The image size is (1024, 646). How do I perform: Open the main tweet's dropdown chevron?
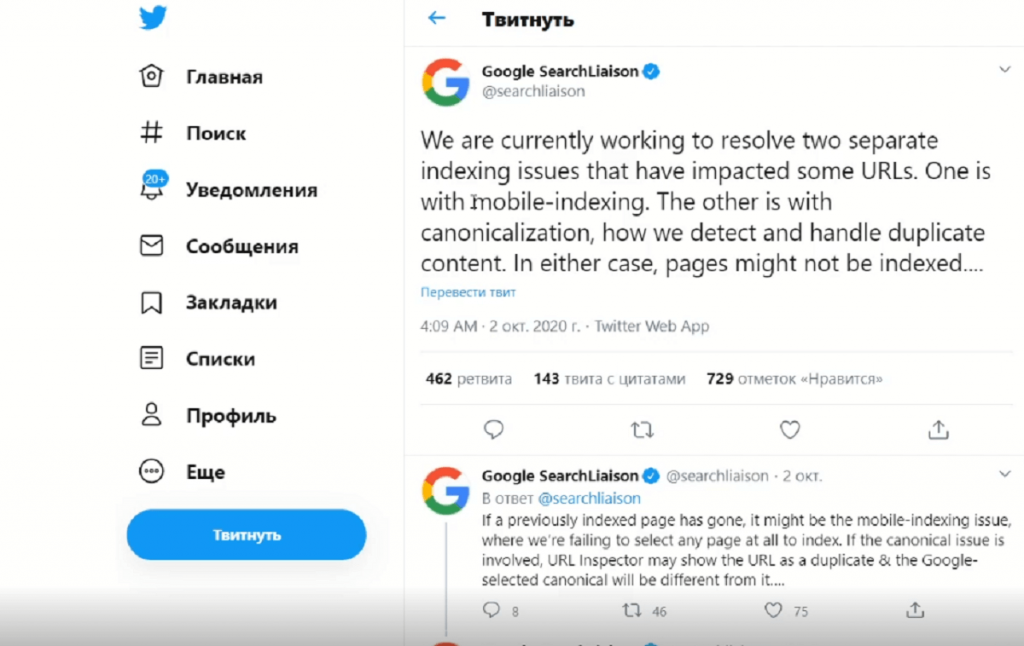(1004, 69)
